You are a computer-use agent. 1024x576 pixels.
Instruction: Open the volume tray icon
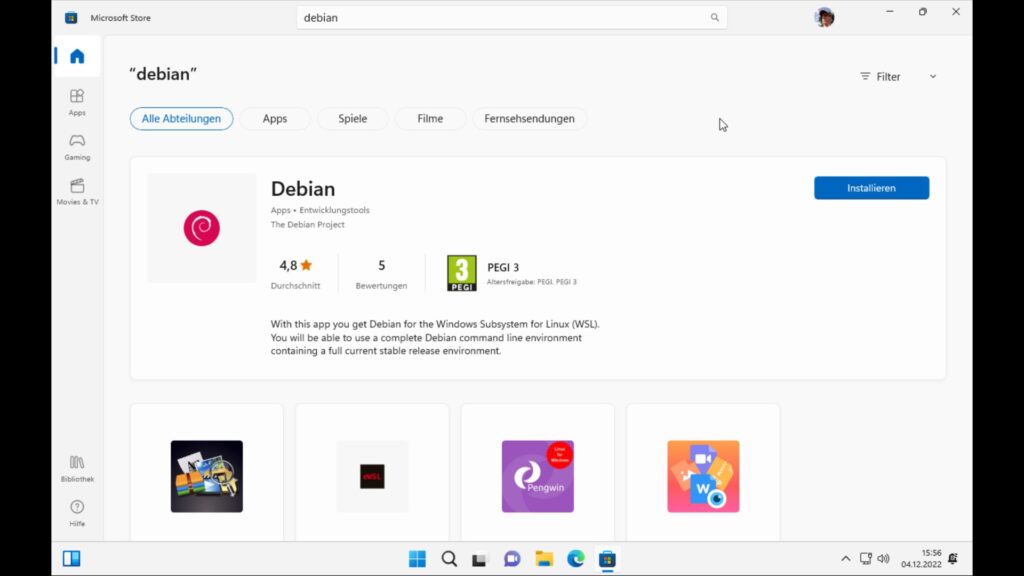[884, 559]
